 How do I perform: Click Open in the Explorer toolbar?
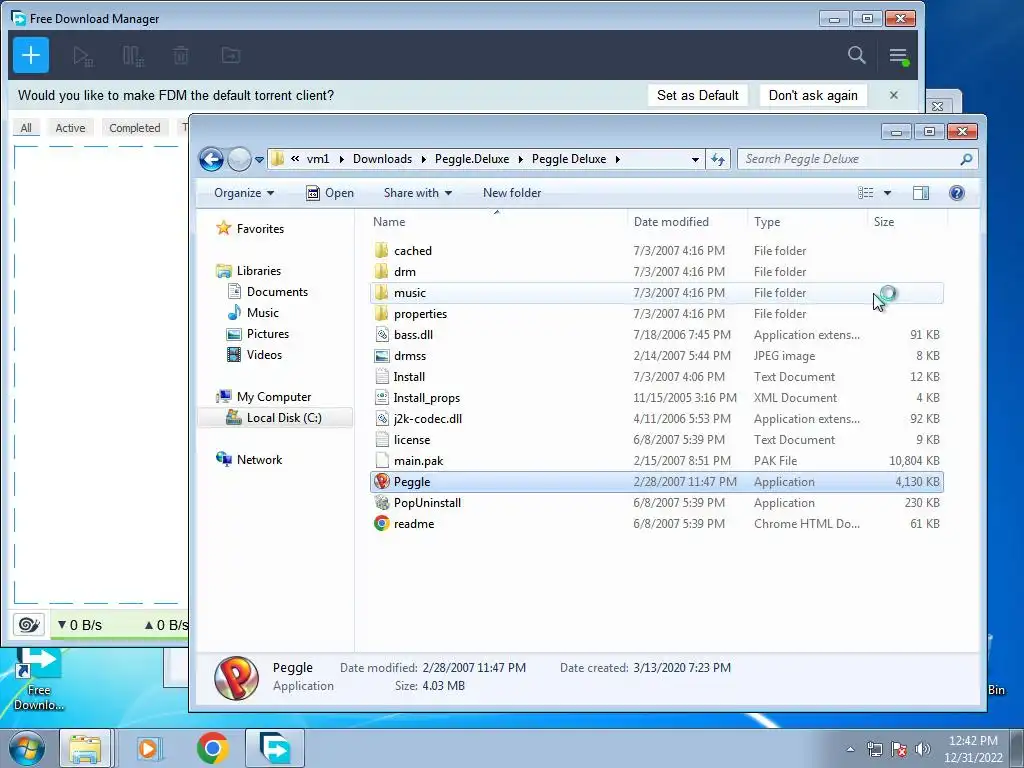pos(330,193)
